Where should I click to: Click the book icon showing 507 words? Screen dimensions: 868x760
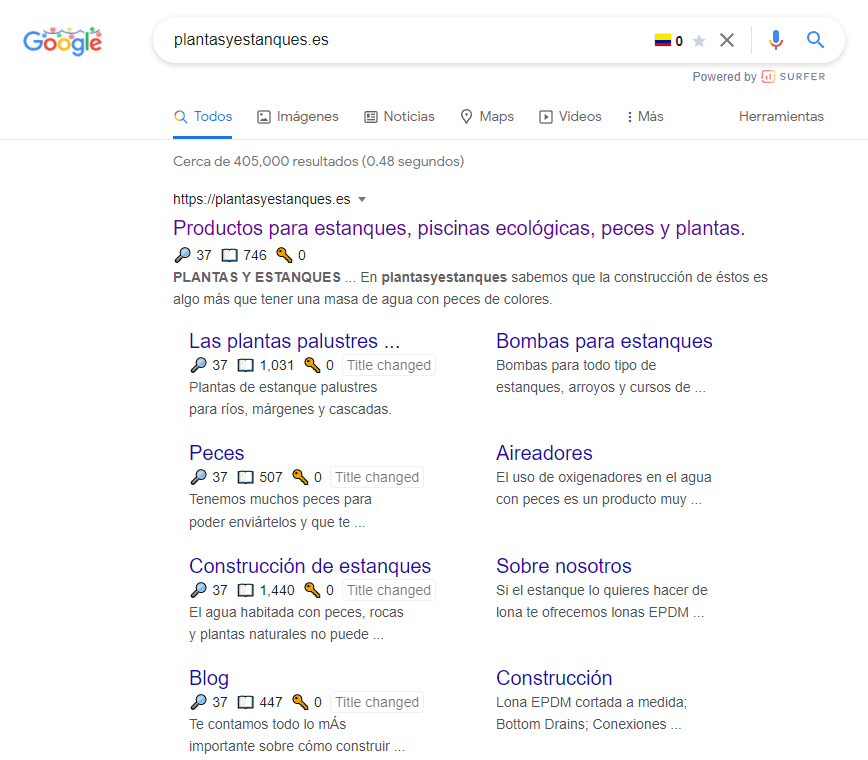point(245,477)
